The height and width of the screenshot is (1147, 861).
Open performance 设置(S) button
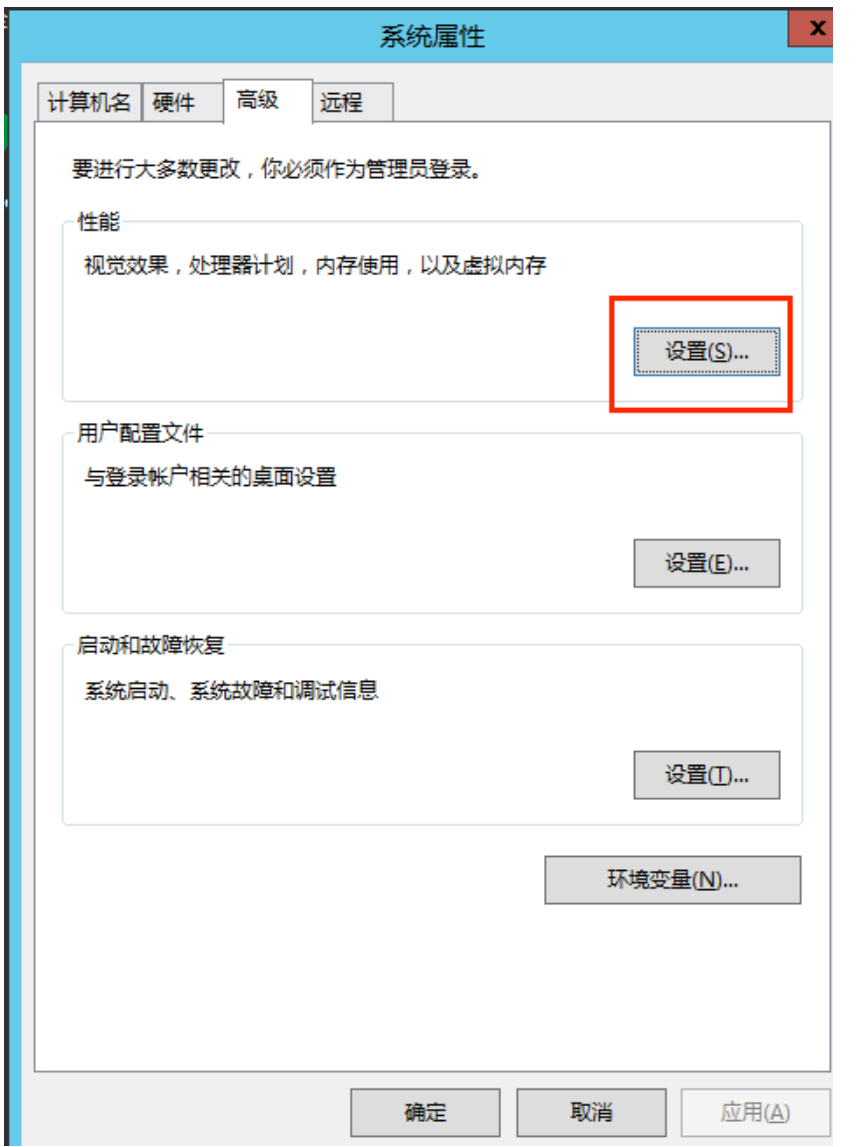coord(707,352)
